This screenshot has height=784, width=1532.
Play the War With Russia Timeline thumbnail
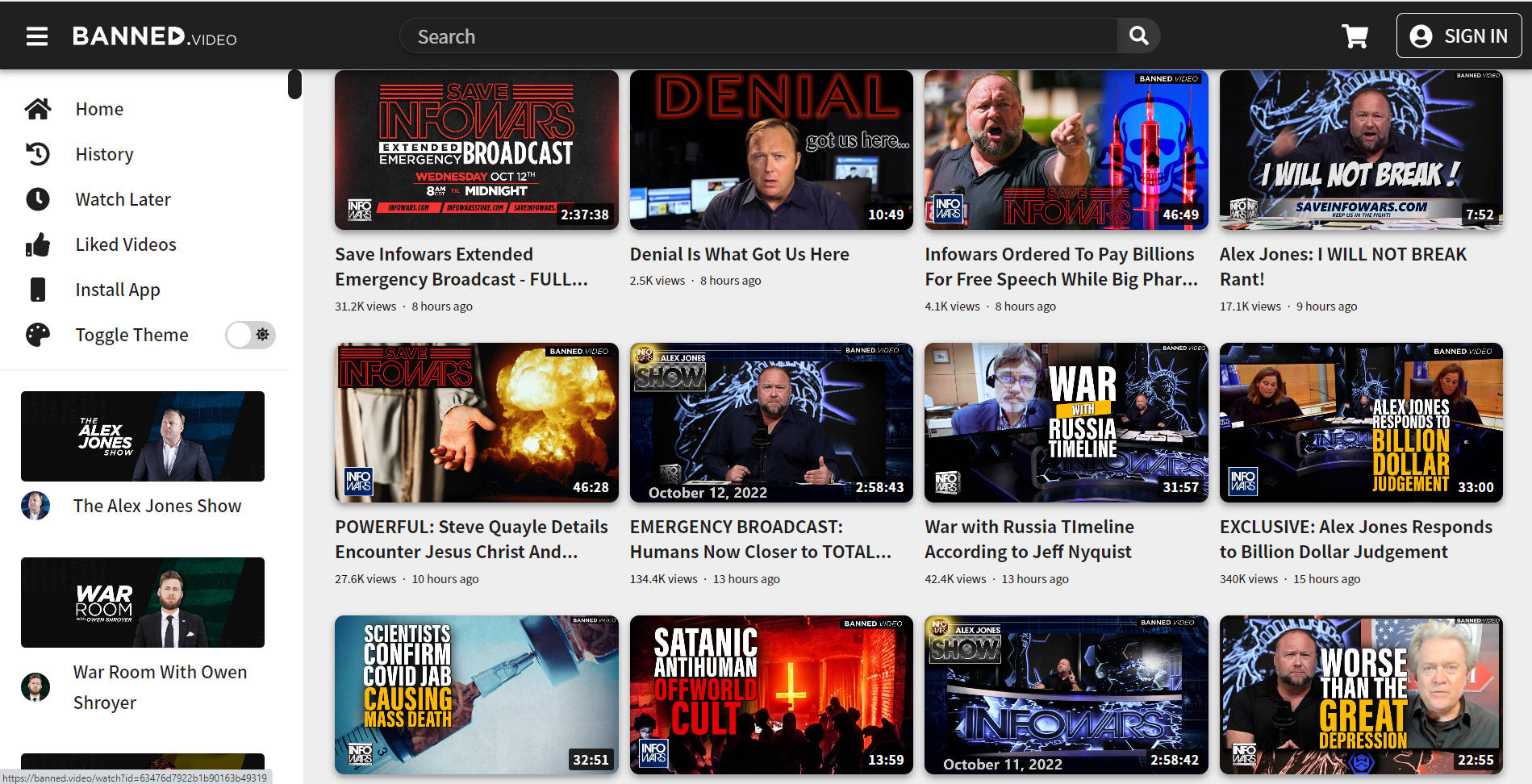coord(1067,423)
